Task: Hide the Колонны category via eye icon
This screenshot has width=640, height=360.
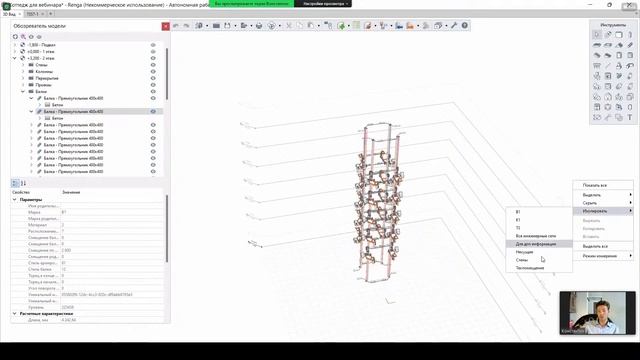Action: click(153, 71)
